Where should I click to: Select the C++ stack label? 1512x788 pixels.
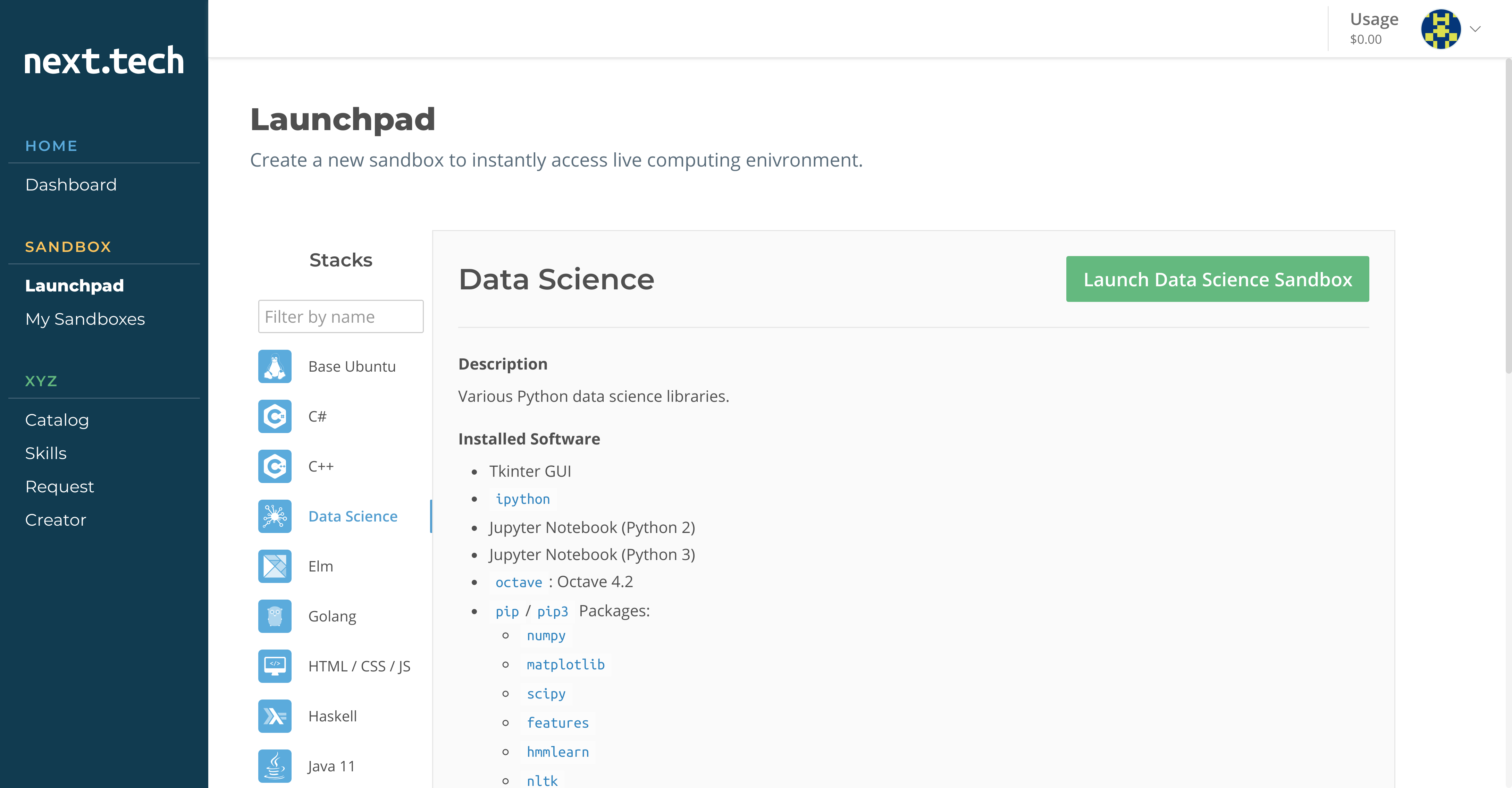tap(320, 466)
